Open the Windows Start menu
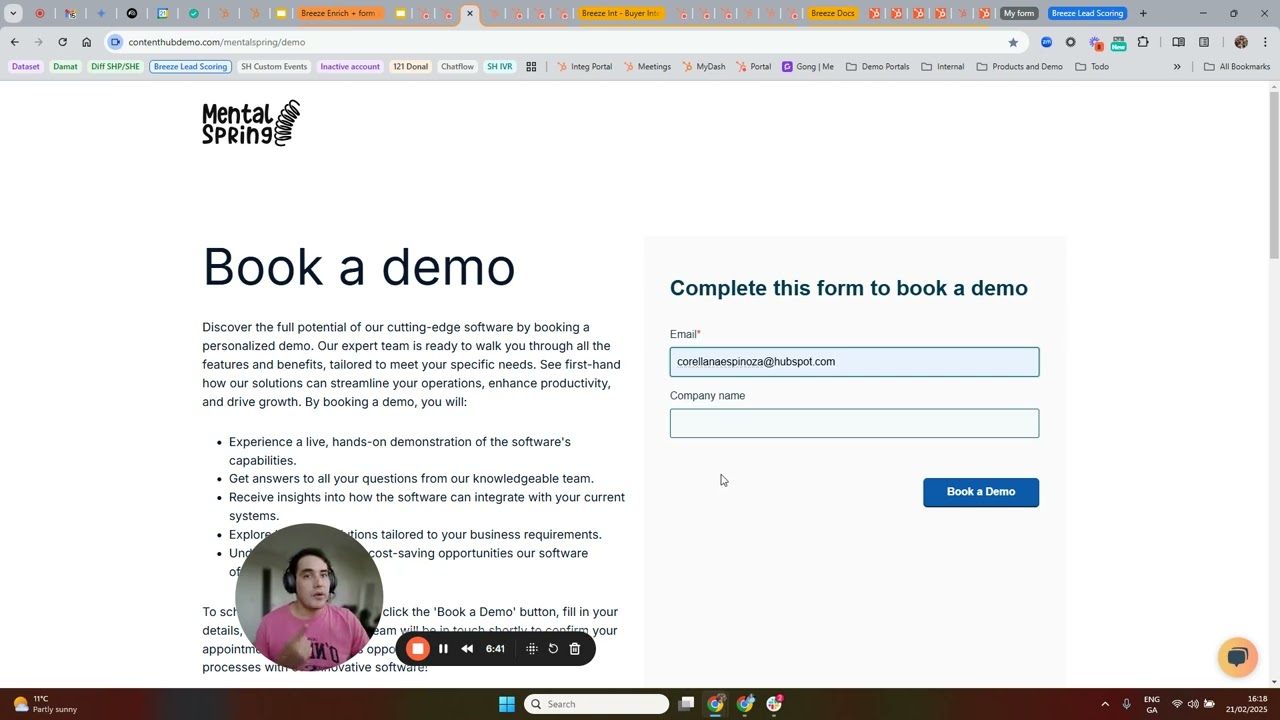 coord(507,704)
